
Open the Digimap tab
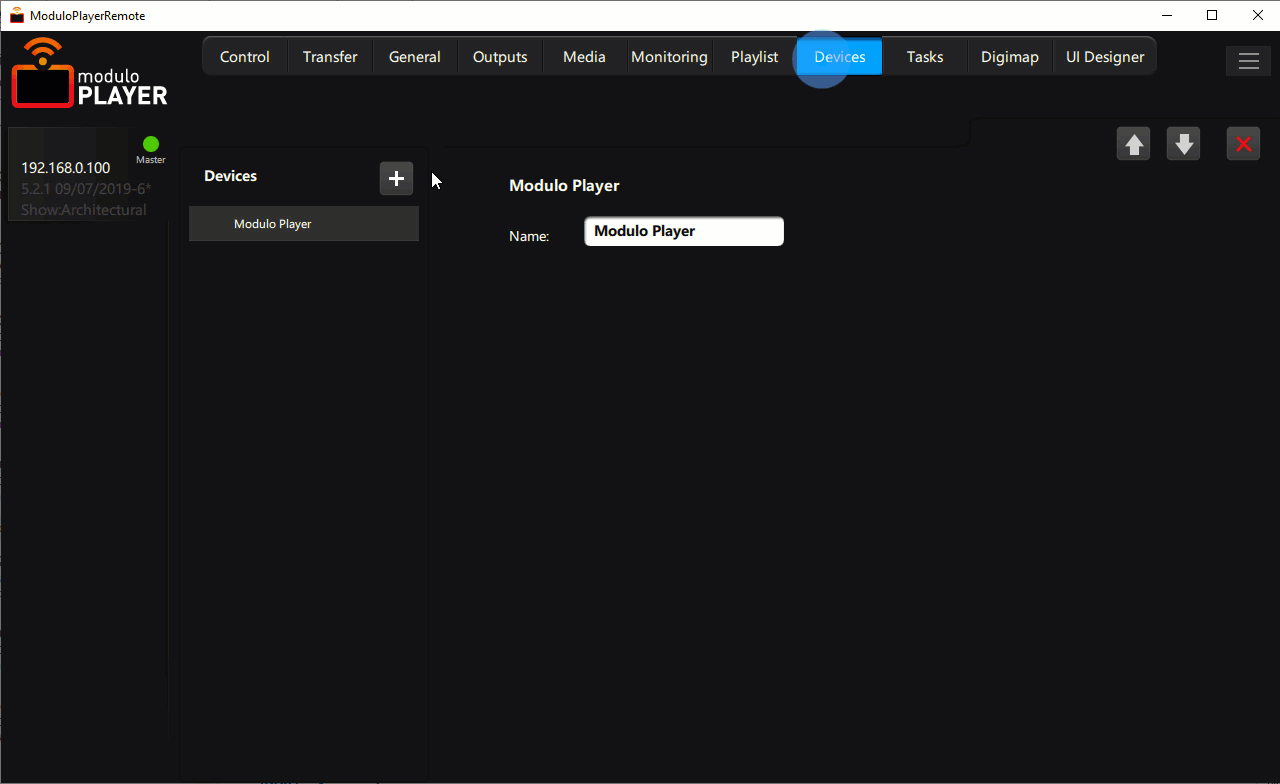click(x=1010, y=57)
